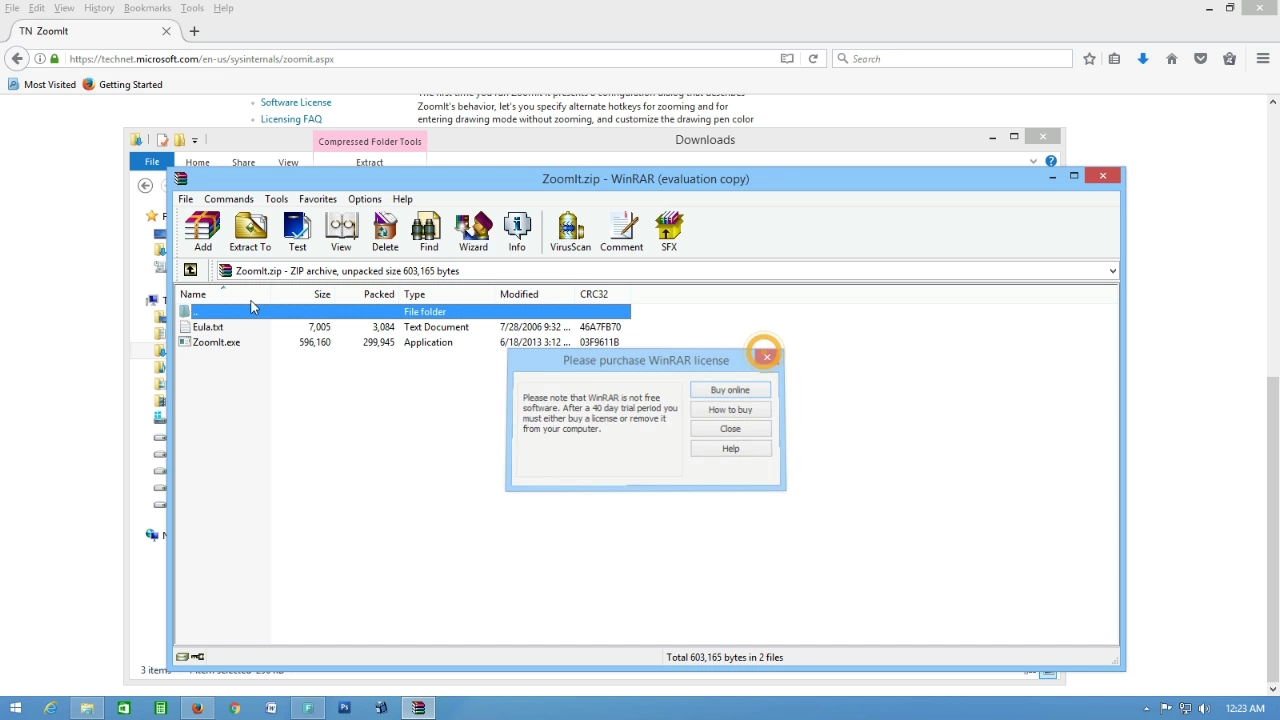Screen dimensions: 1280x720
Task: Click the volume icon in system tray
Action: click(1204, 708)
